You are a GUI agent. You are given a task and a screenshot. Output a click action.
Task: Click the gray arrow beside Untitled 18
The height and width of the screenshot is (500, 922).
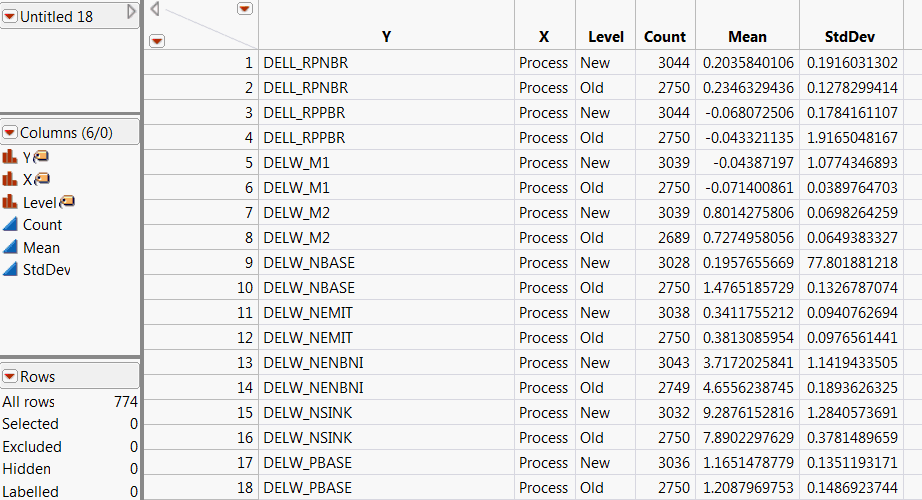click(131, 12)
